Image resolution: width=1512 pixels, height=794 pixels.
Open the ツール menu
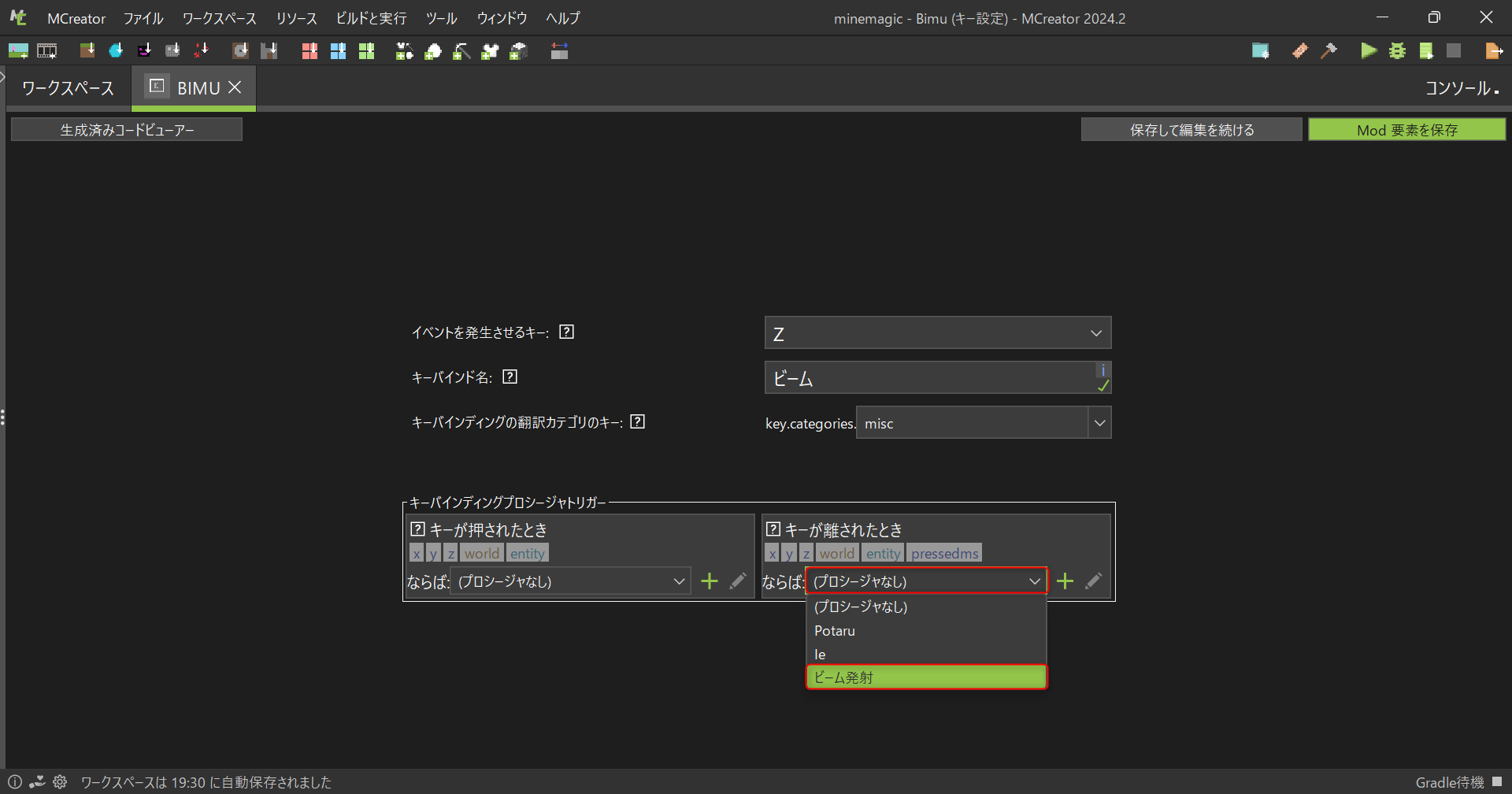[x=442, y=18]
